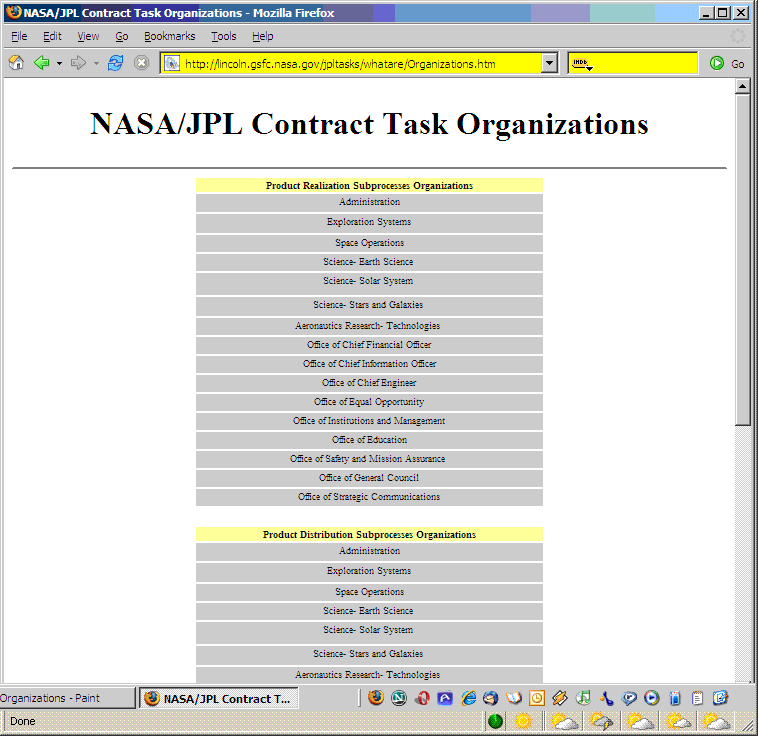758x736 pixels.
Task: Click the thunderstorm weather status icon
Action: [601, 721]
